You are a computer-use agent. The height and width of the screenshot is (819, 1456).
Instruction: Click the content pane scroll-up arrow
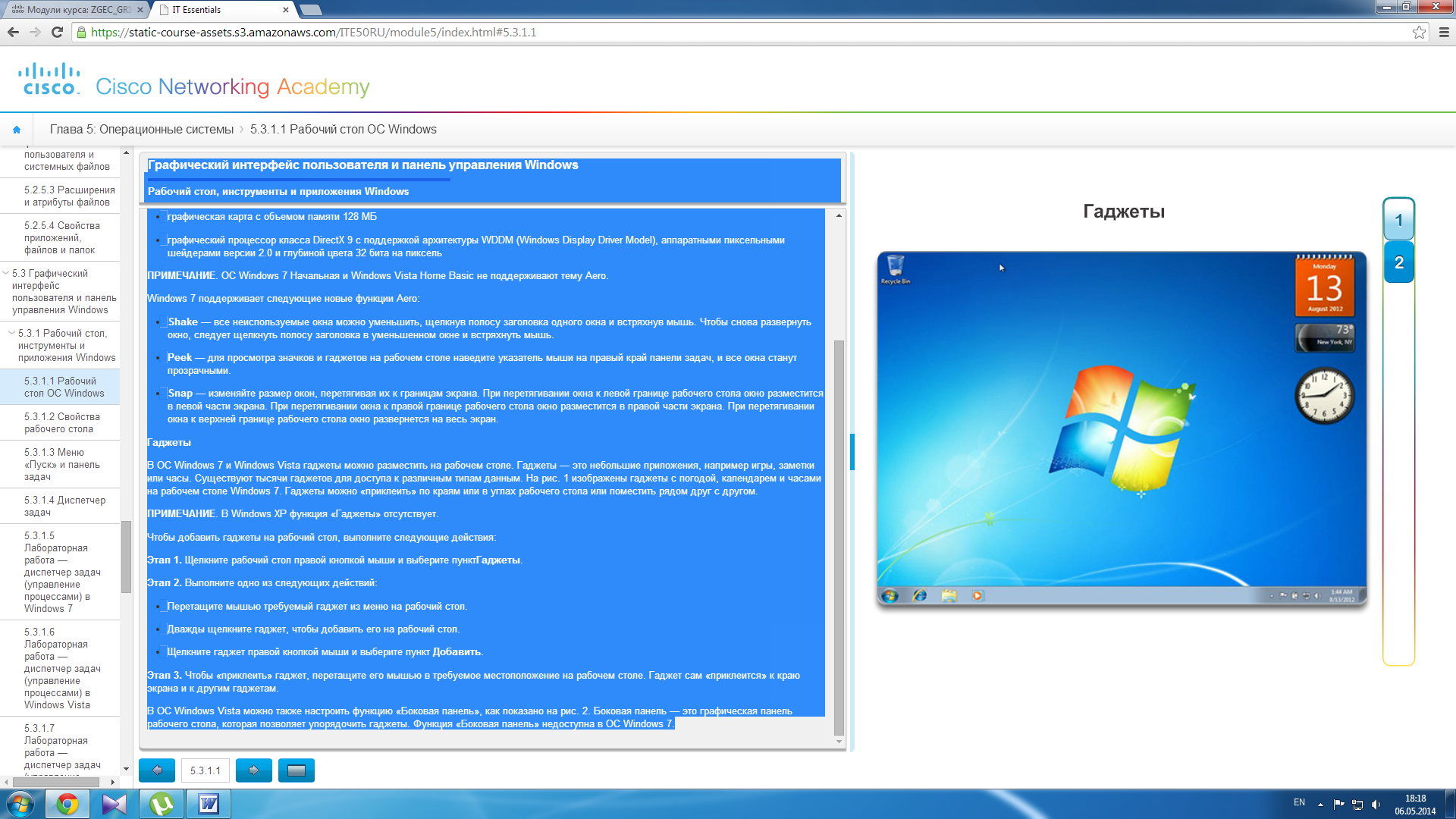click(x=839, y=215)
